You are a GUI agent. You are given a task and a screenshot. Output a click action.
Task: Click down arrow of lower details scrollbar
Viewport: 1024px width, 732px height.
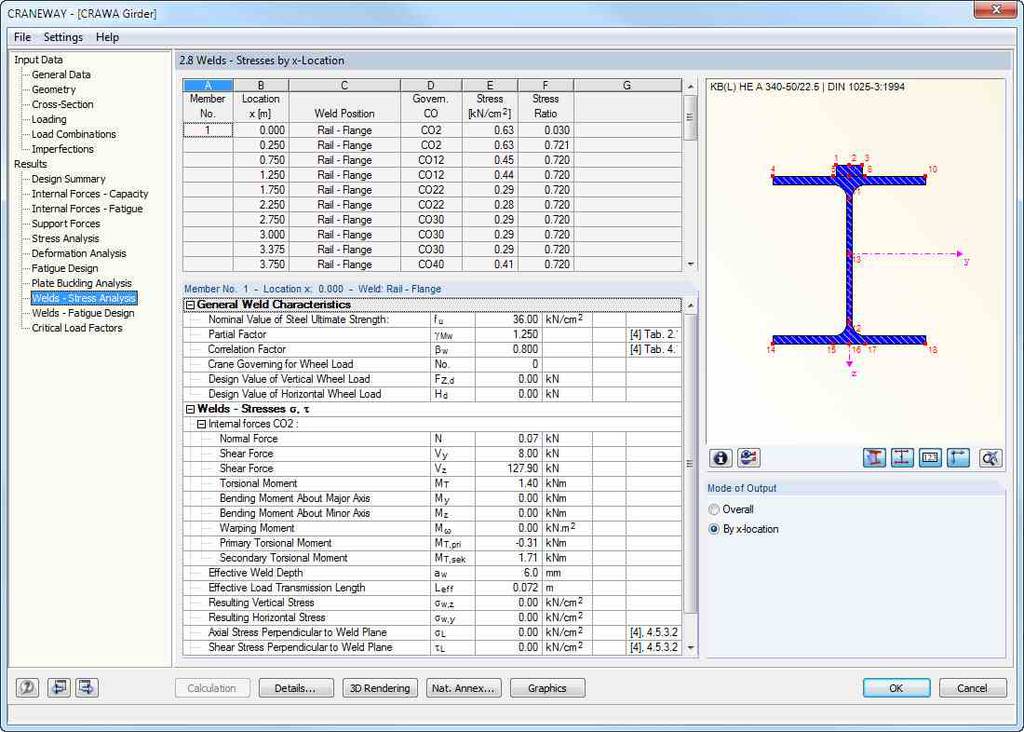690,648
